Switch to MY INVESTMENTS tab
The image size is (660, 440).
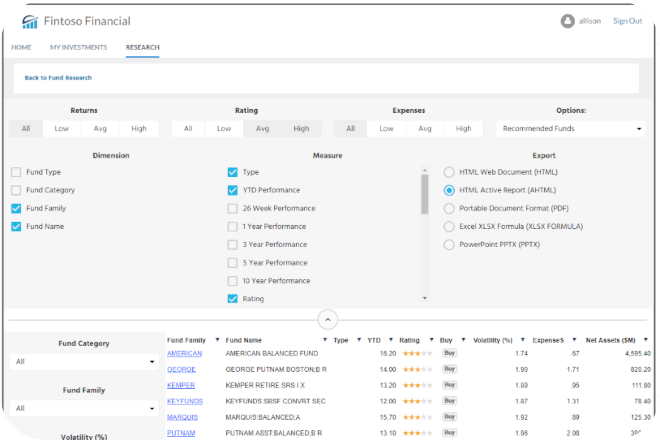click(78, 47)
